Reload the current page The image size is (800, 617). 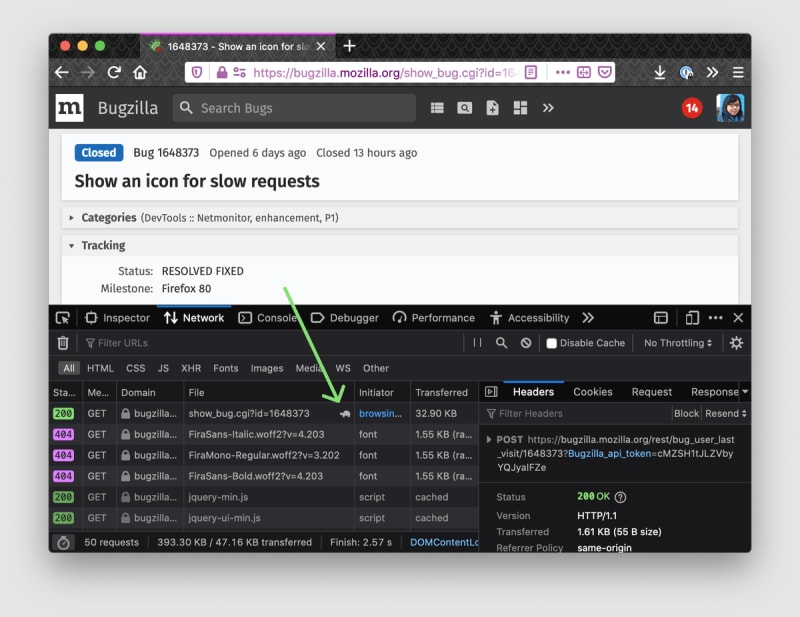point(114,72)
